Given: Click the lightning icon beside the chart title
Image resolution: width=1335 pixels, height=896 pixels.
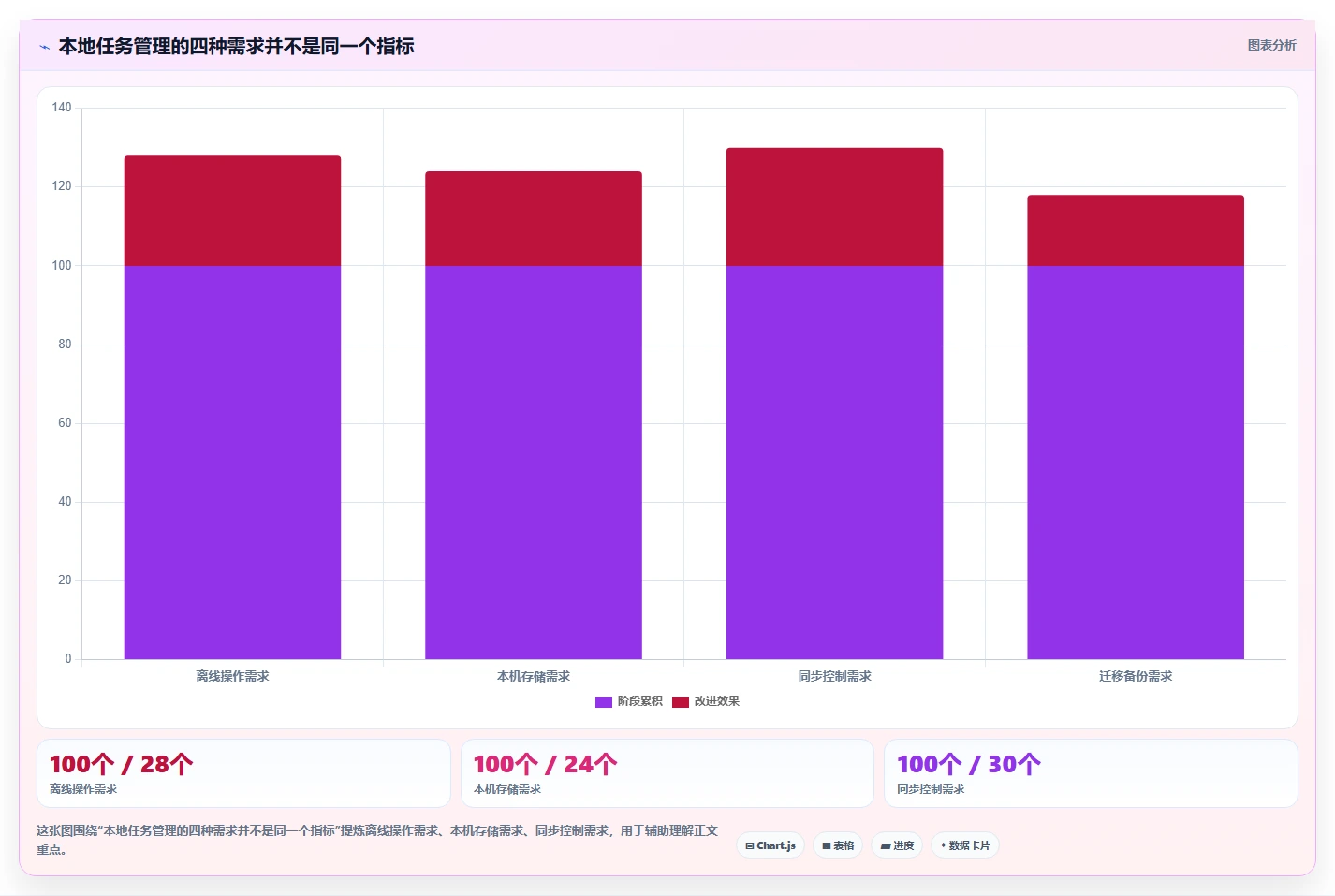Looking at the screenshot, I should (x=44, y=47).
